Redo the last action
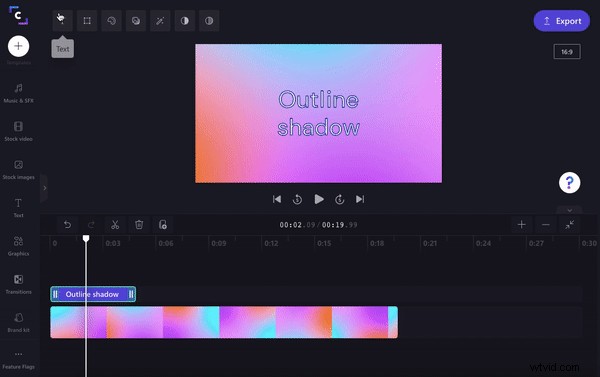 coord(91,225)
